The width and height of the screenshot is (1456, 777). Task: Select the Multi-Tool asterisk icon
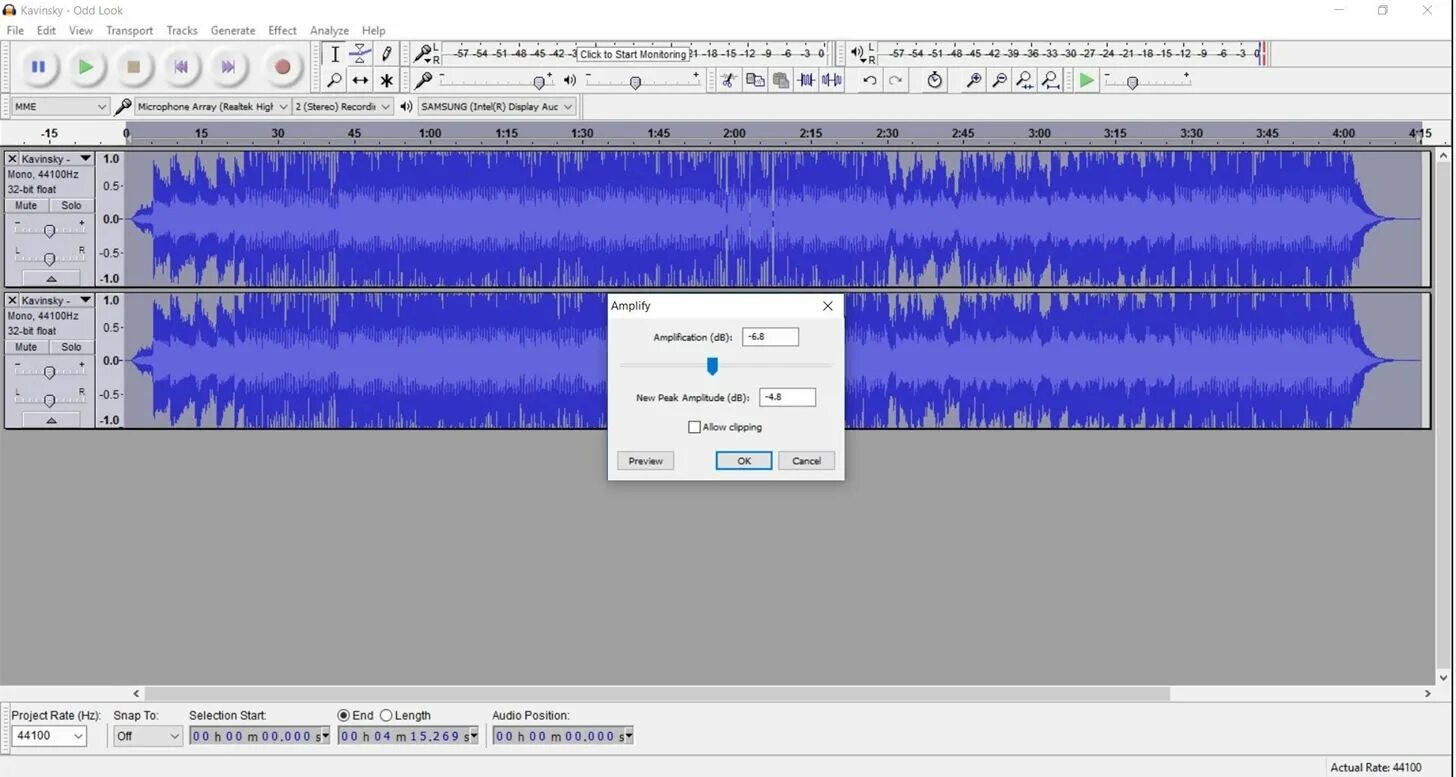pos(386,80)
